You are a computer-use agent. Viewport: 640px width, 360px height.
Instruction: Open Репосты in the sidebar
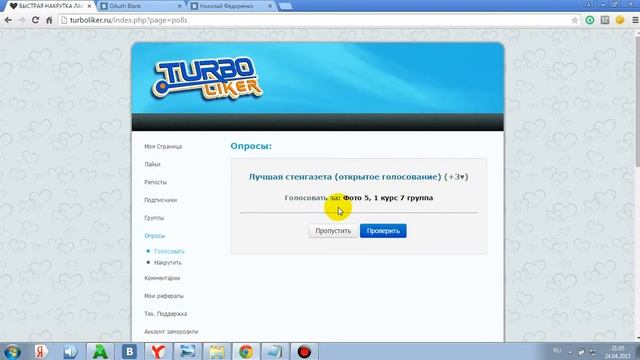point(156,182)
